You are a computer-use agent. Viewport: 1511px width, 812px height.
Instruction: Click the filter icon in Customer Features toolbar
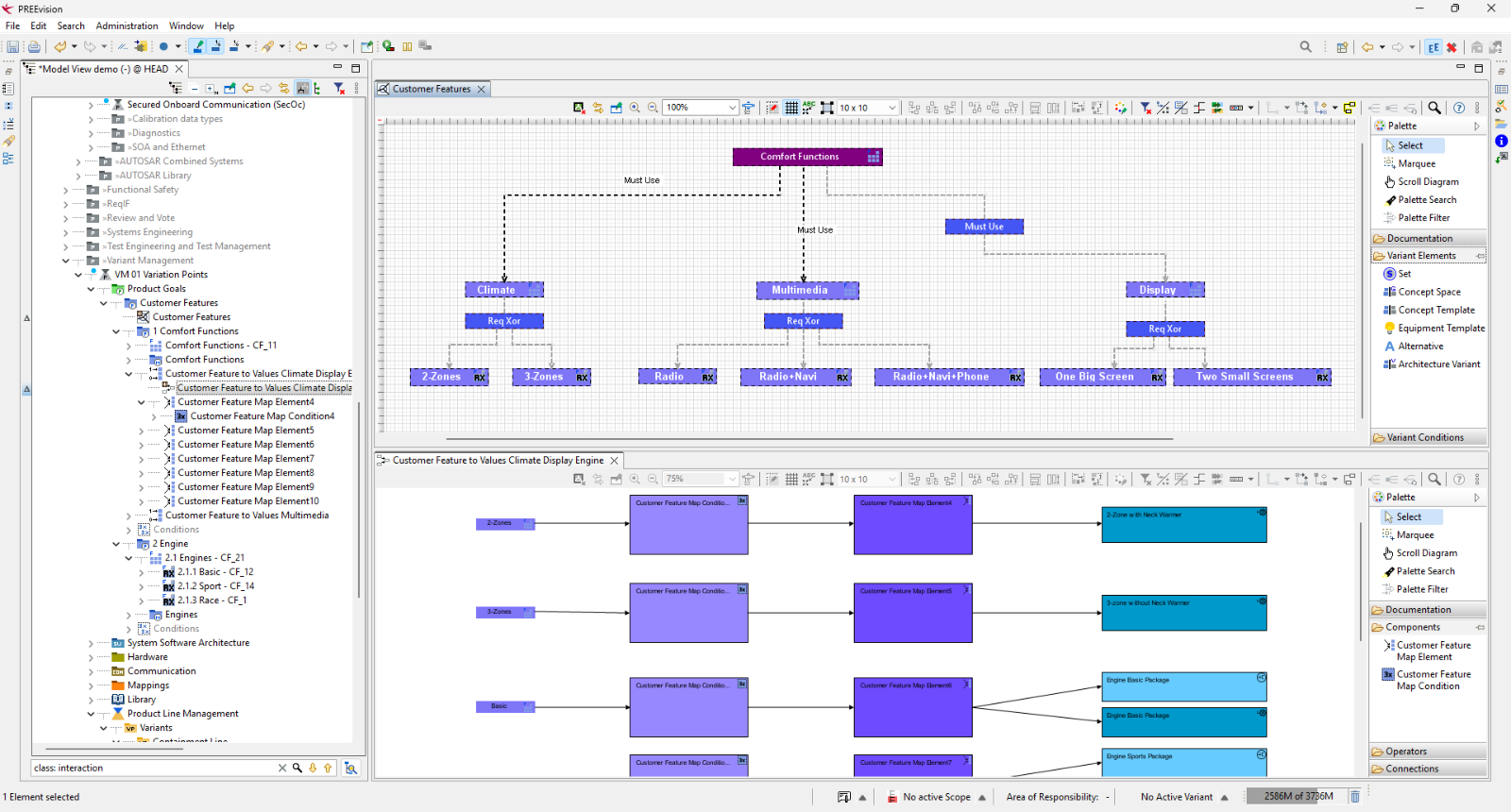tap(1145, 108)
